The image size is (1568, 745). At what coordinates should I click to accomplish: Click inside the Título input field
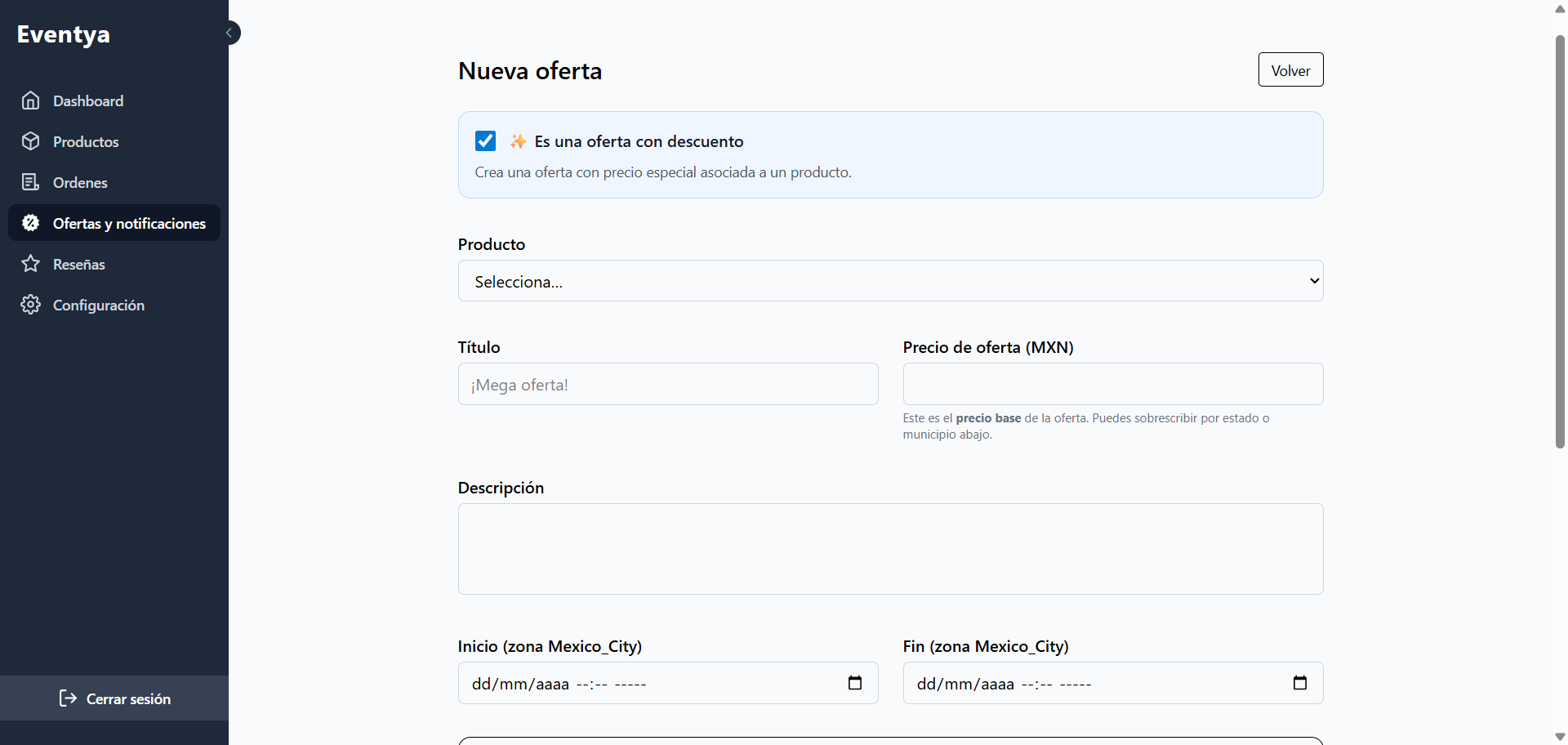[668, 384]
